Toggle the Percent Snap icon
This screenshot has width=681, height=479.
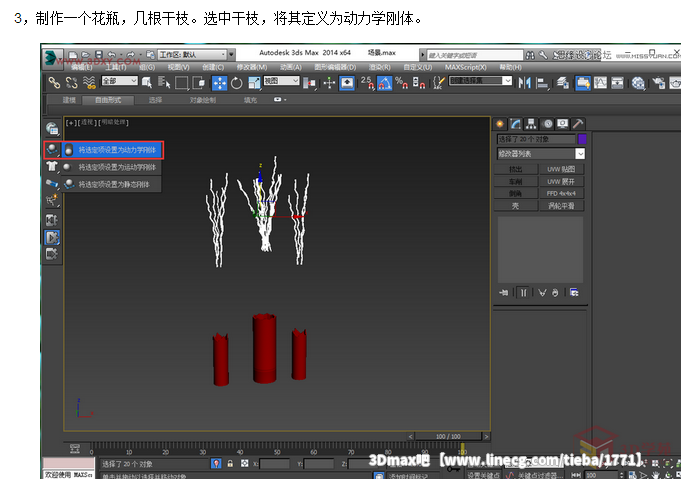click(x=401, y=83)
